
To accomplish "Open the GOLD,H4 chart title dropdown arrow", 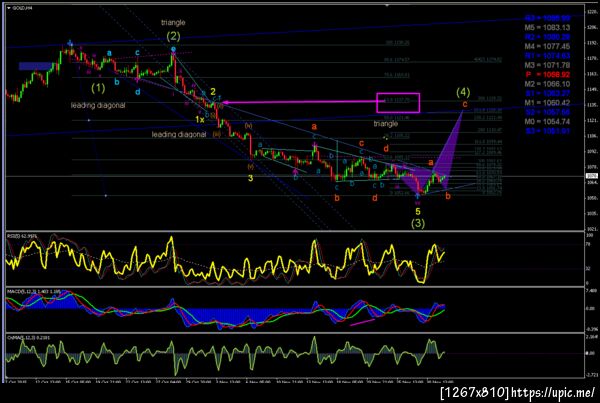I will (8, 8).
